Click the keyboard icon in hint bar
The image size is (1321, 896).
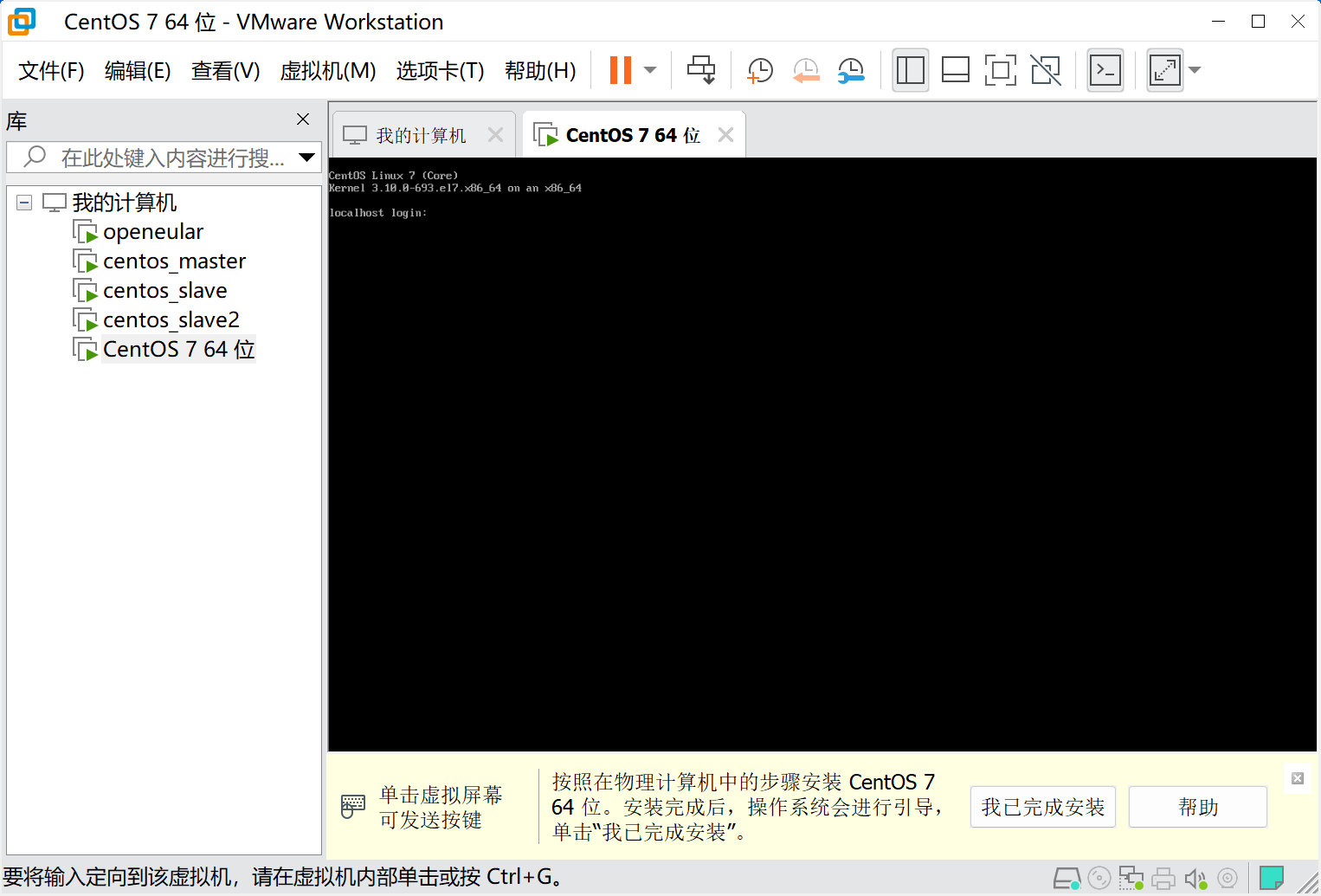click(x=353, y=807)
